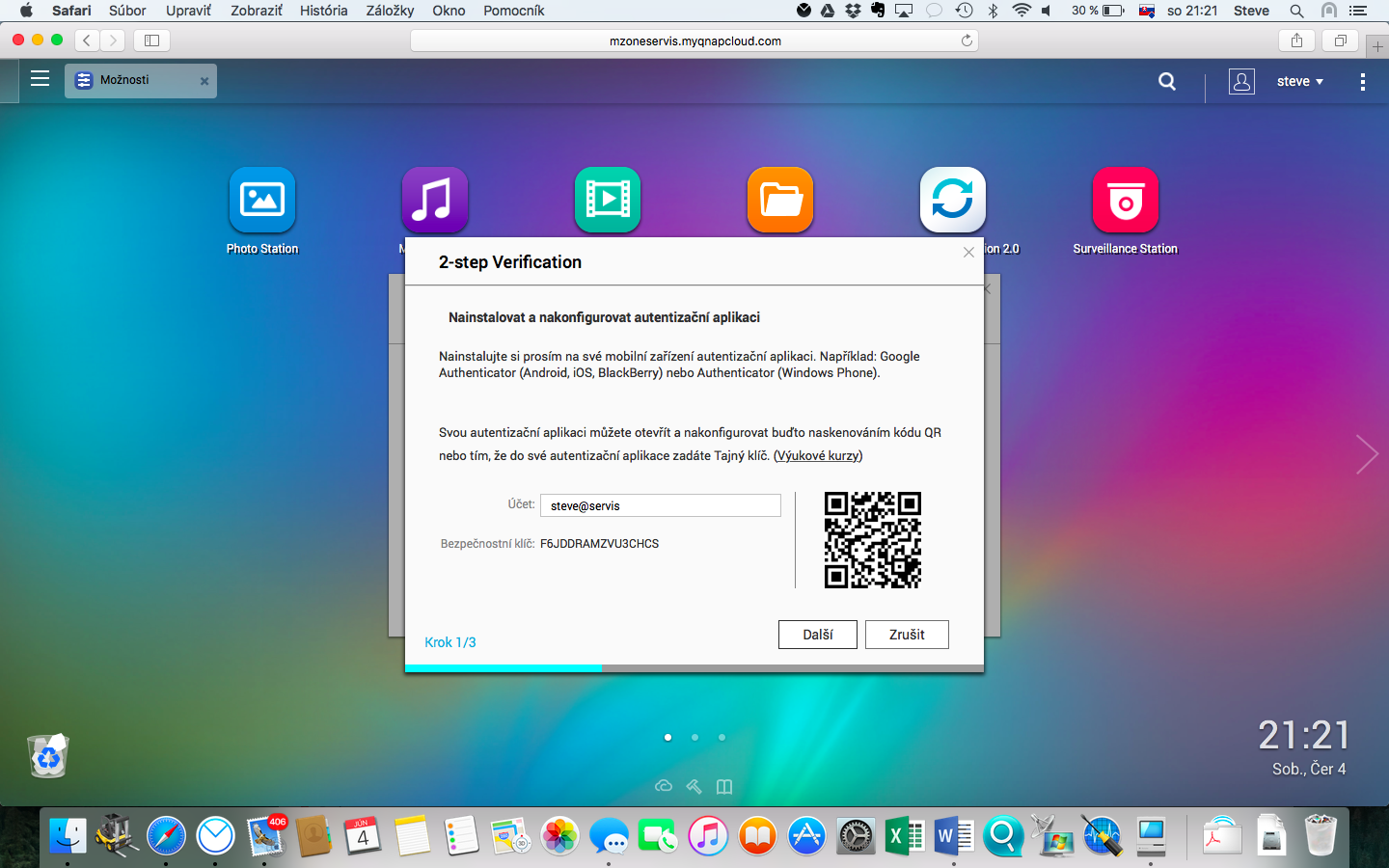The width and height of the screenshot is (1389, 868).
Task: Open the QTS main hamburger menu
Action: [x=40, y=79]
